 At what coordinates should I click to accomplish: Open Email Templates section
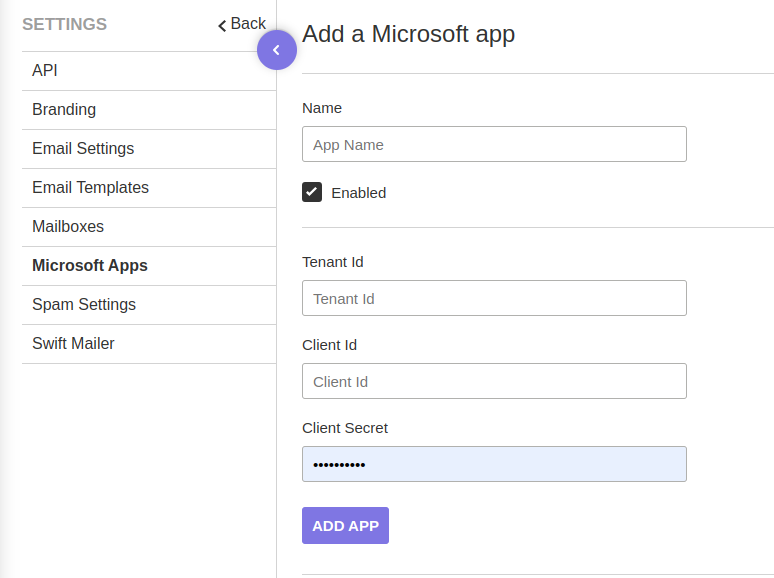click(149, 188)
